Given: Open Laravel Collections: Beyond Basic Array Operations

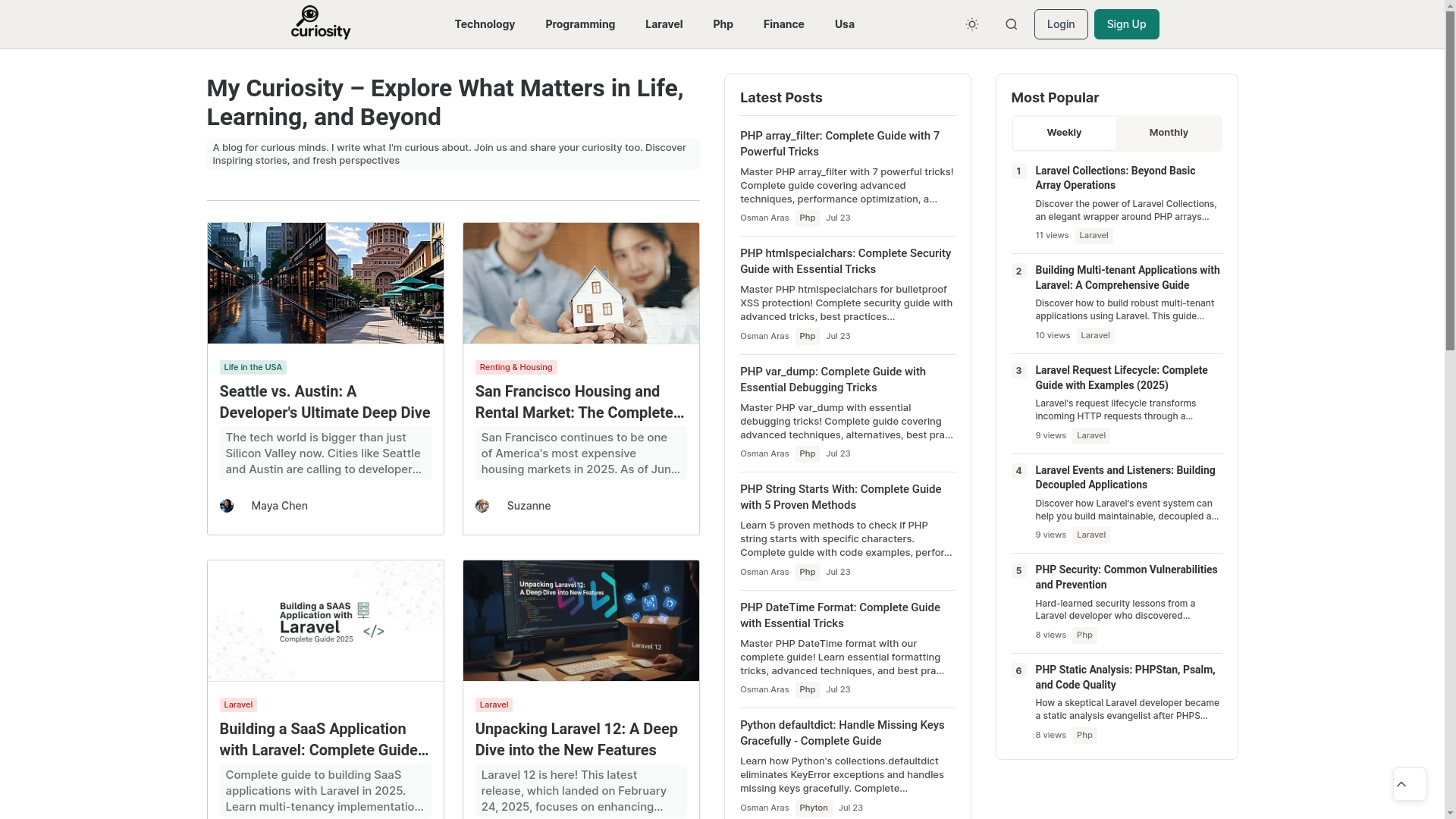Looking at the screenshot, I should [1115, 177].
